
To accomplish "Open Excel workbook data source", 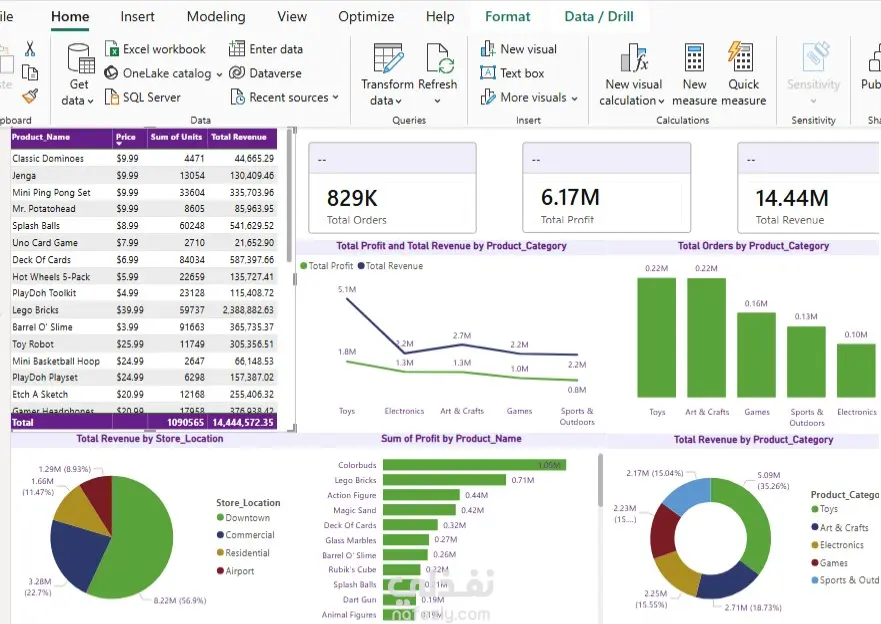I will pos(156,49).
